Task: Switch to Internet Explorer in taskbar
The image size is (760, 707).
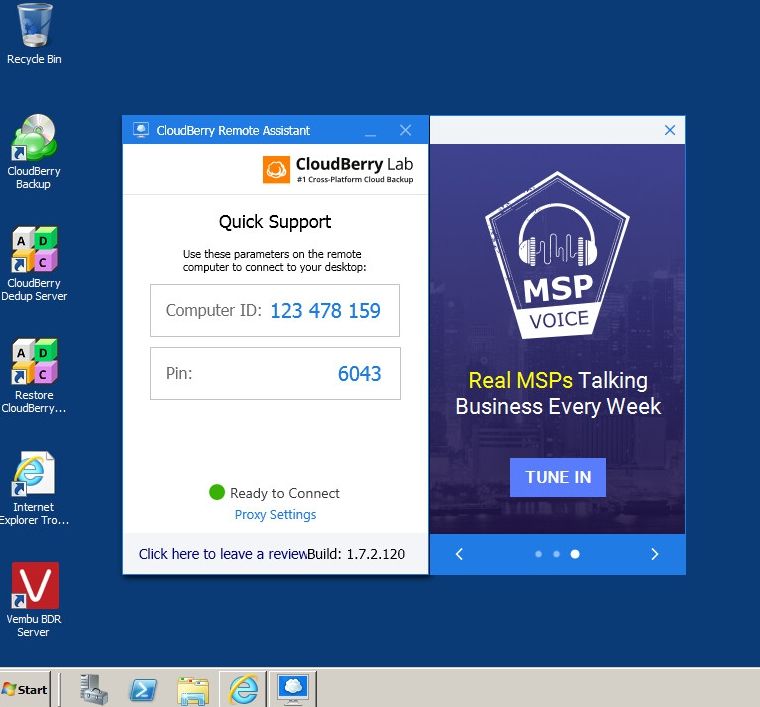Action: [x=243, y=689]
